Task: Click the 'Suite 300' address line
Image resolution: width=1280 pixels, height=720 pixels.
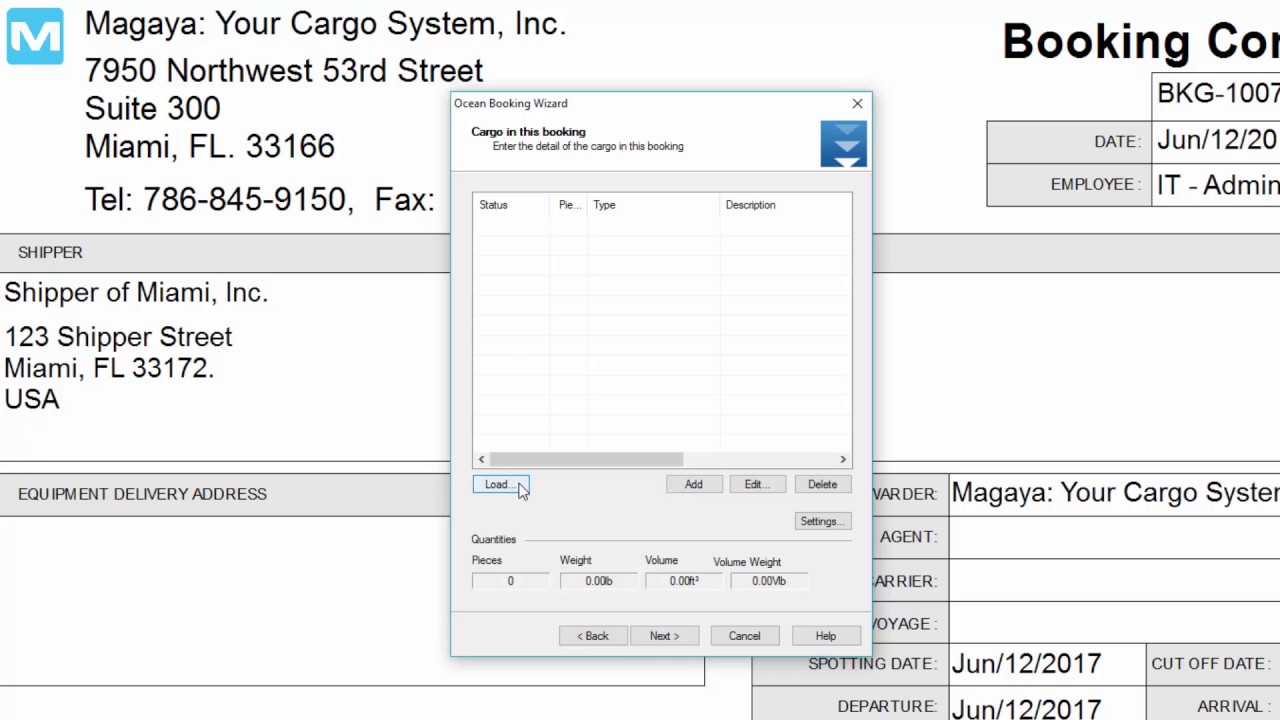Action: (x=152, y=108)
